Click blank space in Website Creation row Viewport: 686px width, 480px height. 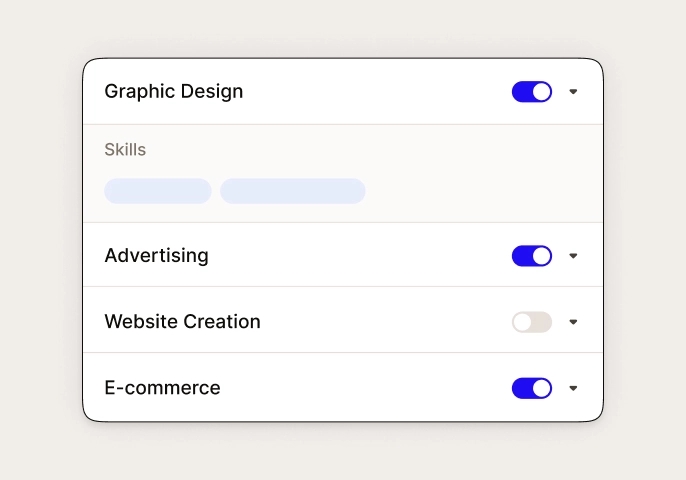tap(385, 322)
